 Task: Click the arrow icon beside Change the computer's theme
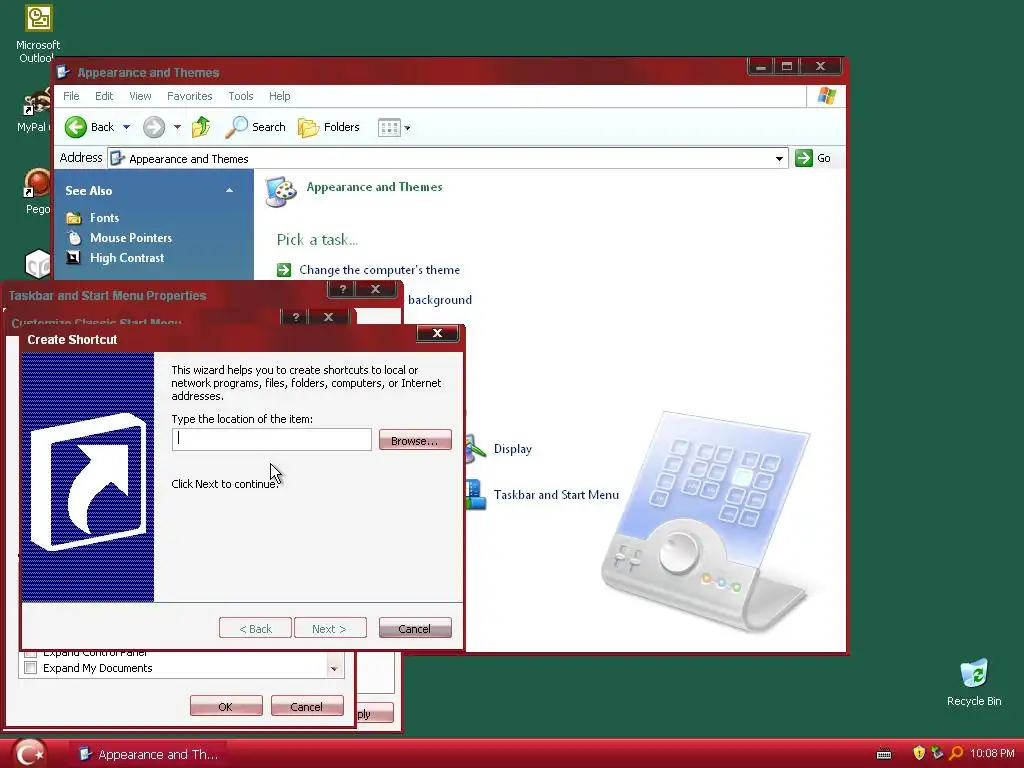pyautogui.click(x=284, y=270)
